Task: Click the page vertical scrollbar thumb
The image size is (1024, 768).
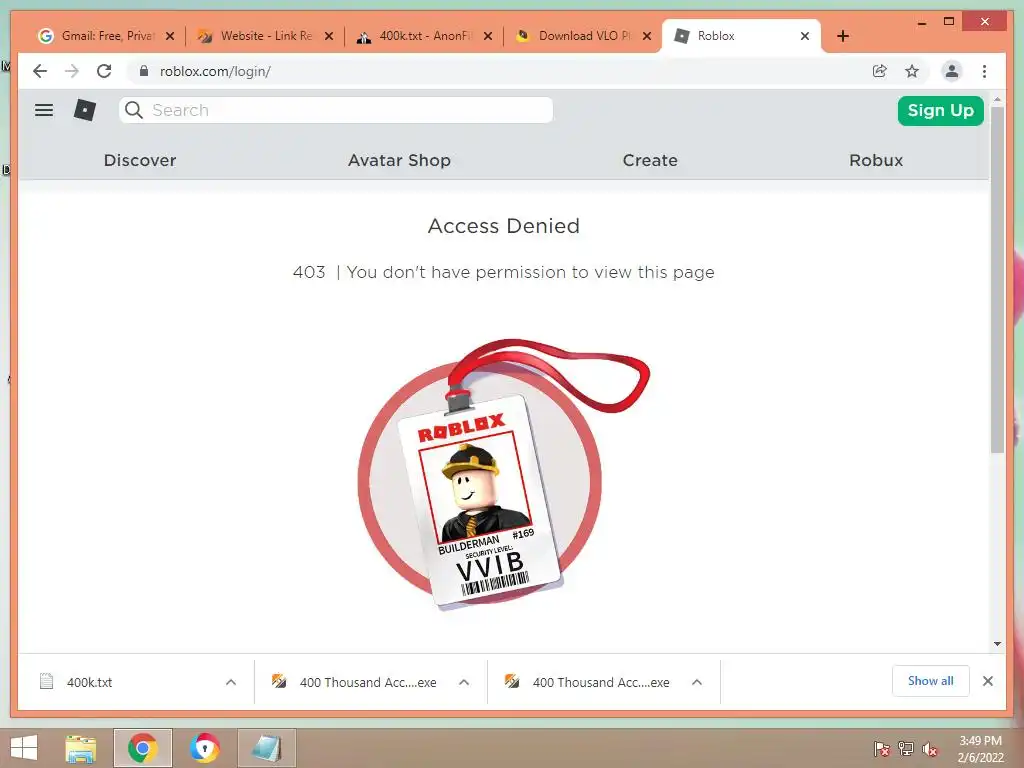Action: coord(997,280)
